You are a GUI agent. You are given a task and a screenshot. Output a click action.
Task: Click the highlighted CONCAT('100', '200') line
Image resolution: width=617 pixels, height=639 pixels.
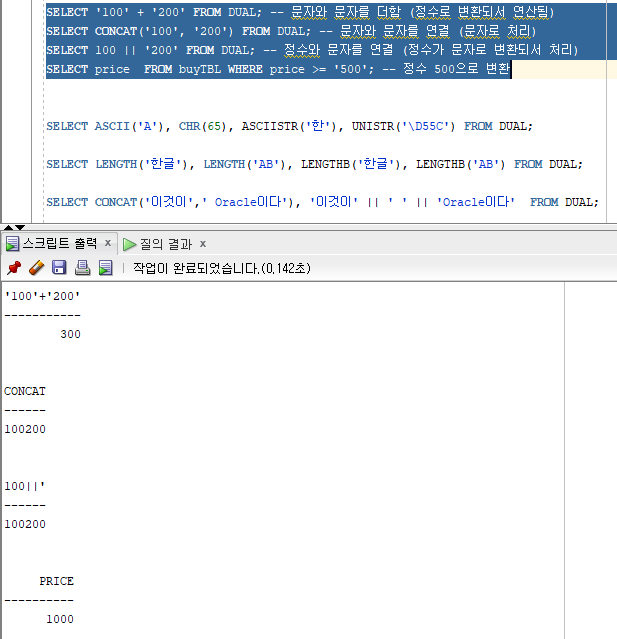[291, 31]
